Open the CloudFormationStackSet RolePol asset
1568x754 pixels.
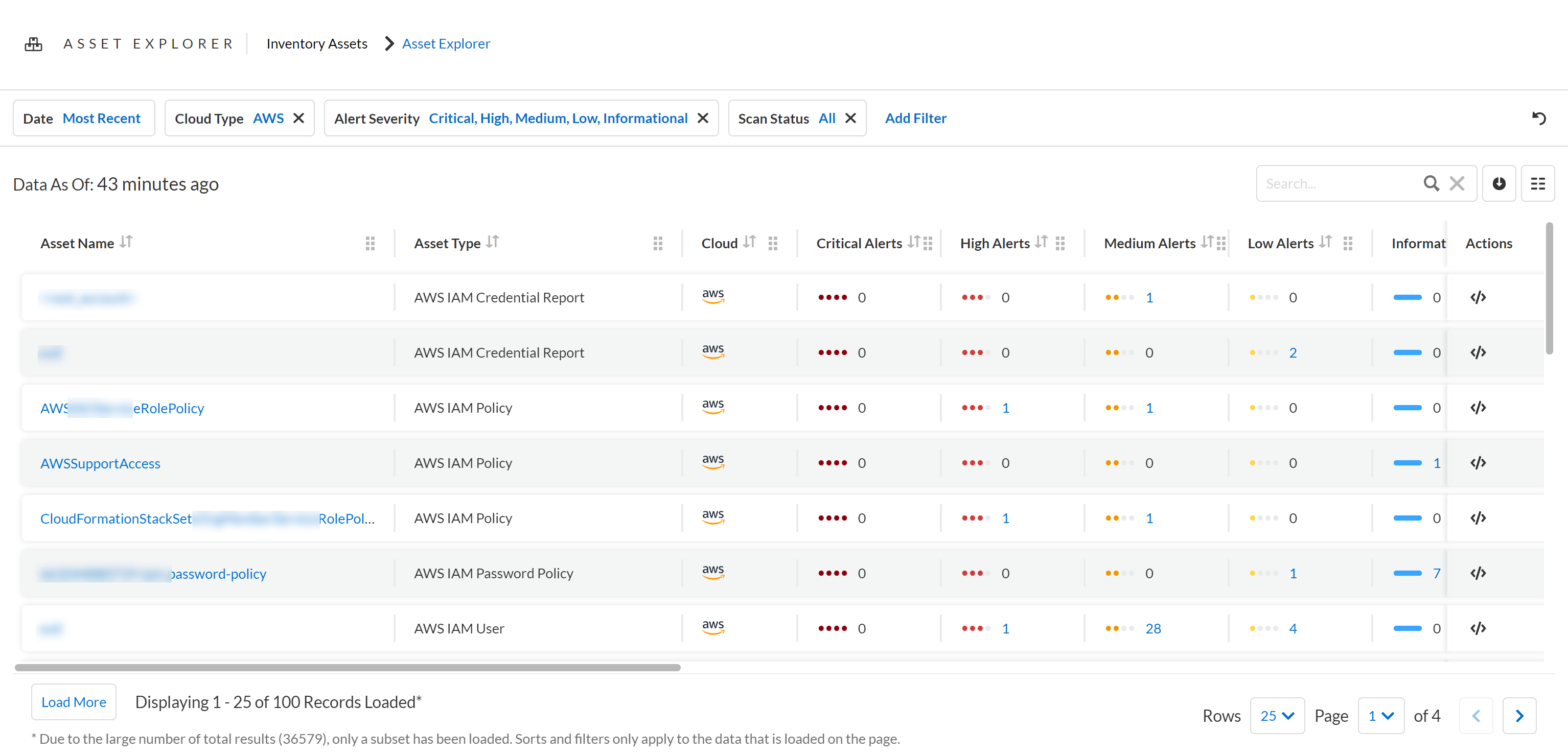(x=207, y=519)
